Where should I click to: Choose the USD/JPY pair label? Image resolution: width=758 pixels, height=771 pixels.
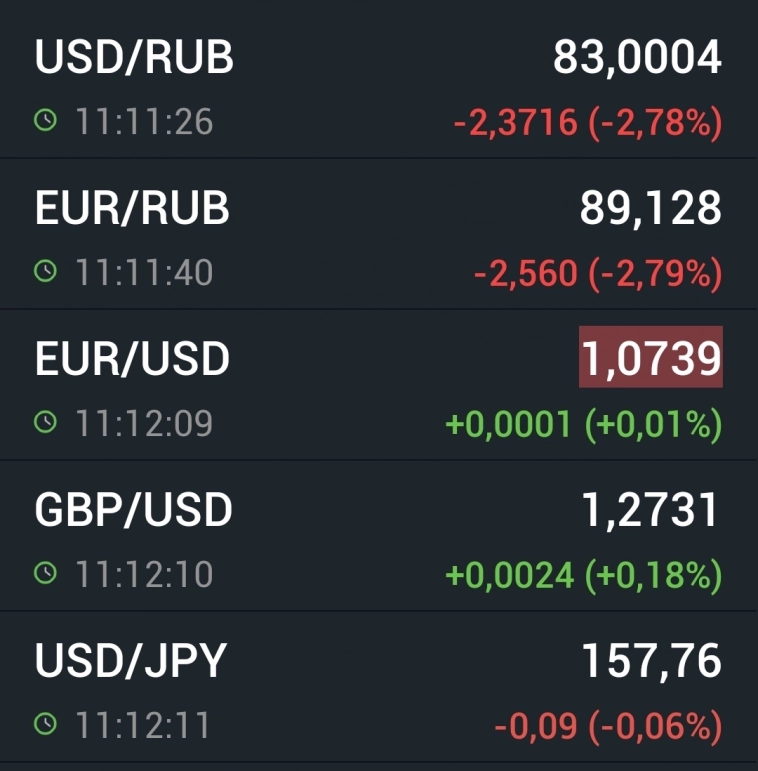pyautogui.click(x=131, y=661)
